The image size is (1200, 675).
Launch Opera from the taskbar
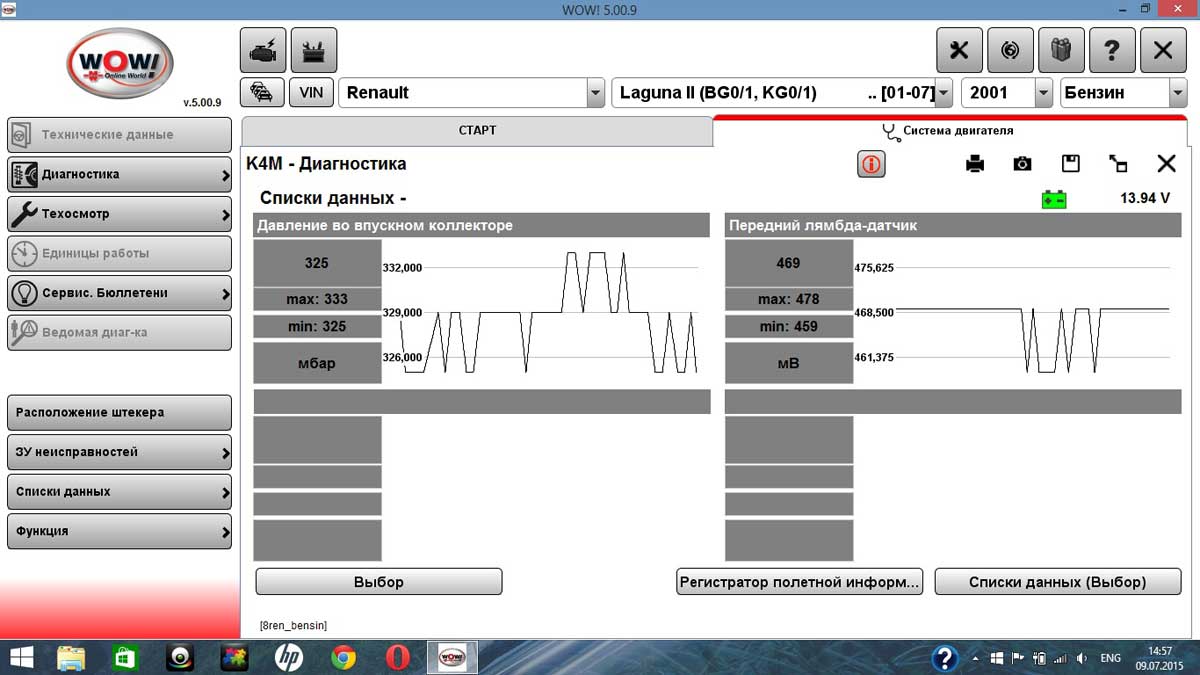tap(398, 658)
